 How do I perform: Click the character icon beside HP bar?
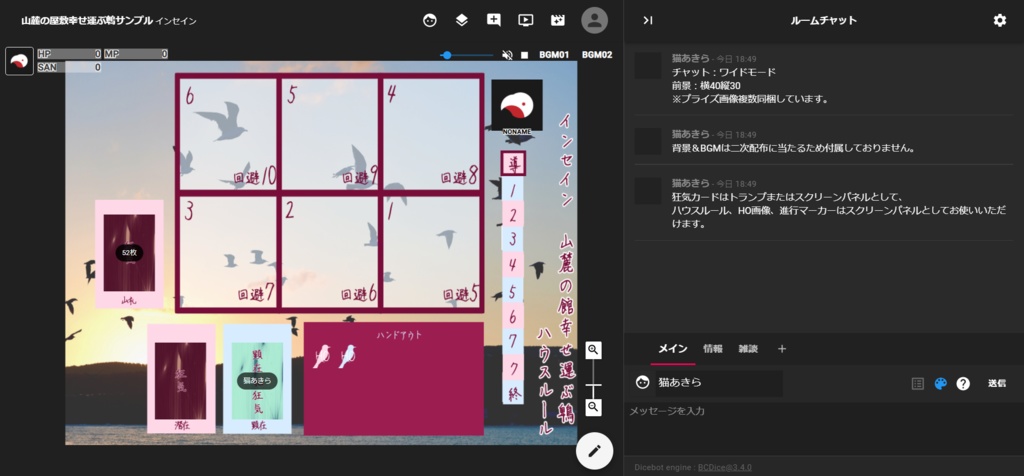20,61
